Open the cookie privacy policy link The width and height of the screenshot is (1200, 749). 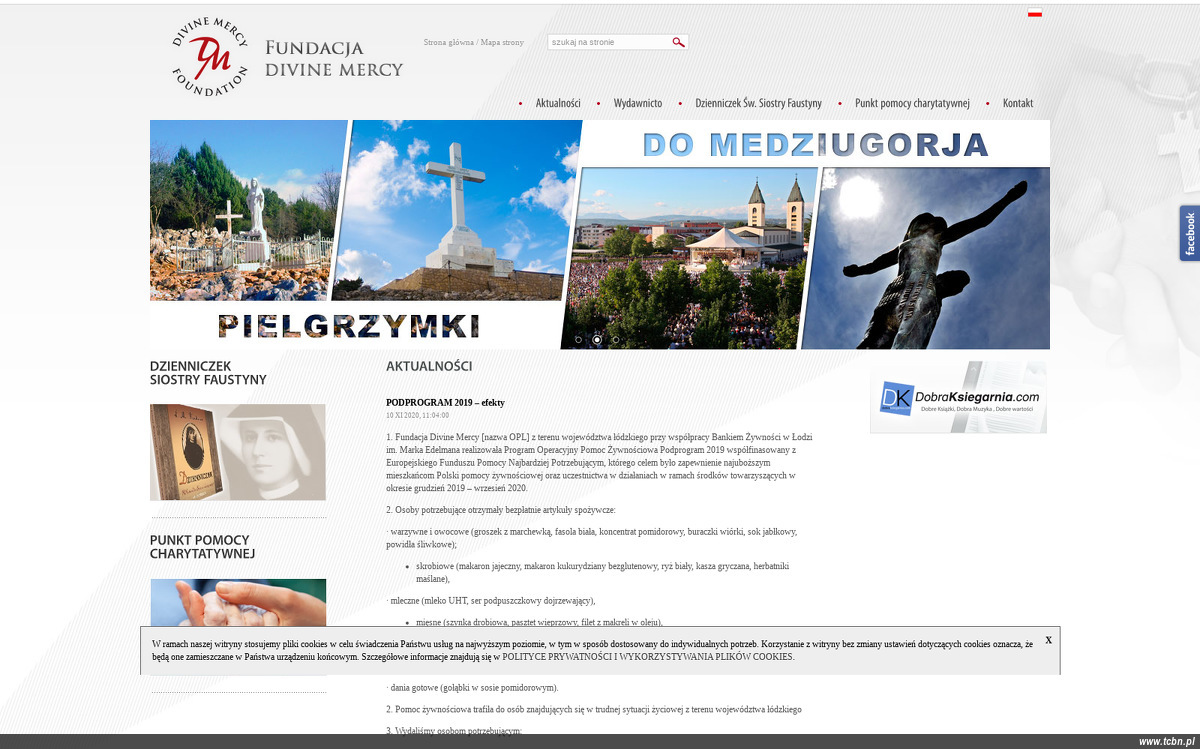[648, 657]
